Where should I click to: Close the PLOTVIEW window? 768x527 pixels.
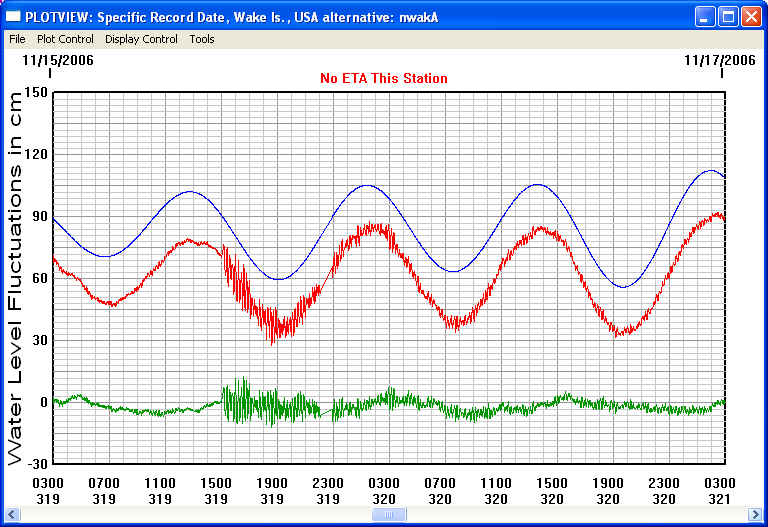click(752, 16)
